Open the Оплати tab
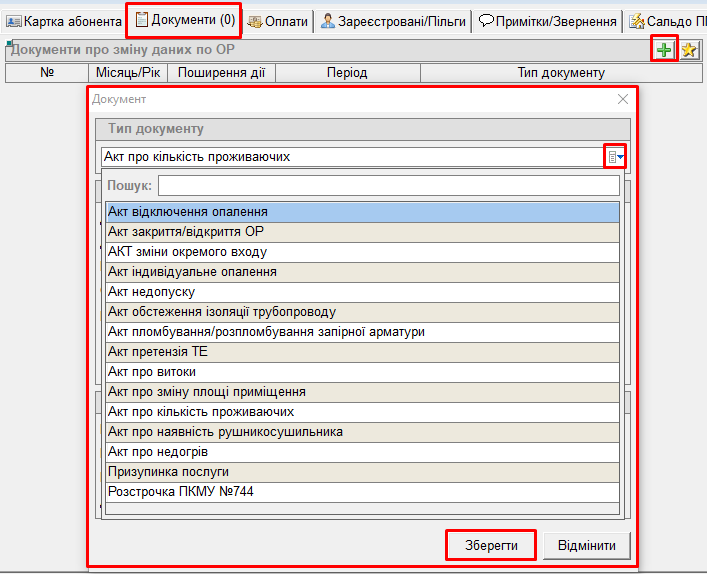This screenshot has width=707, height=574. click(278, 20)
